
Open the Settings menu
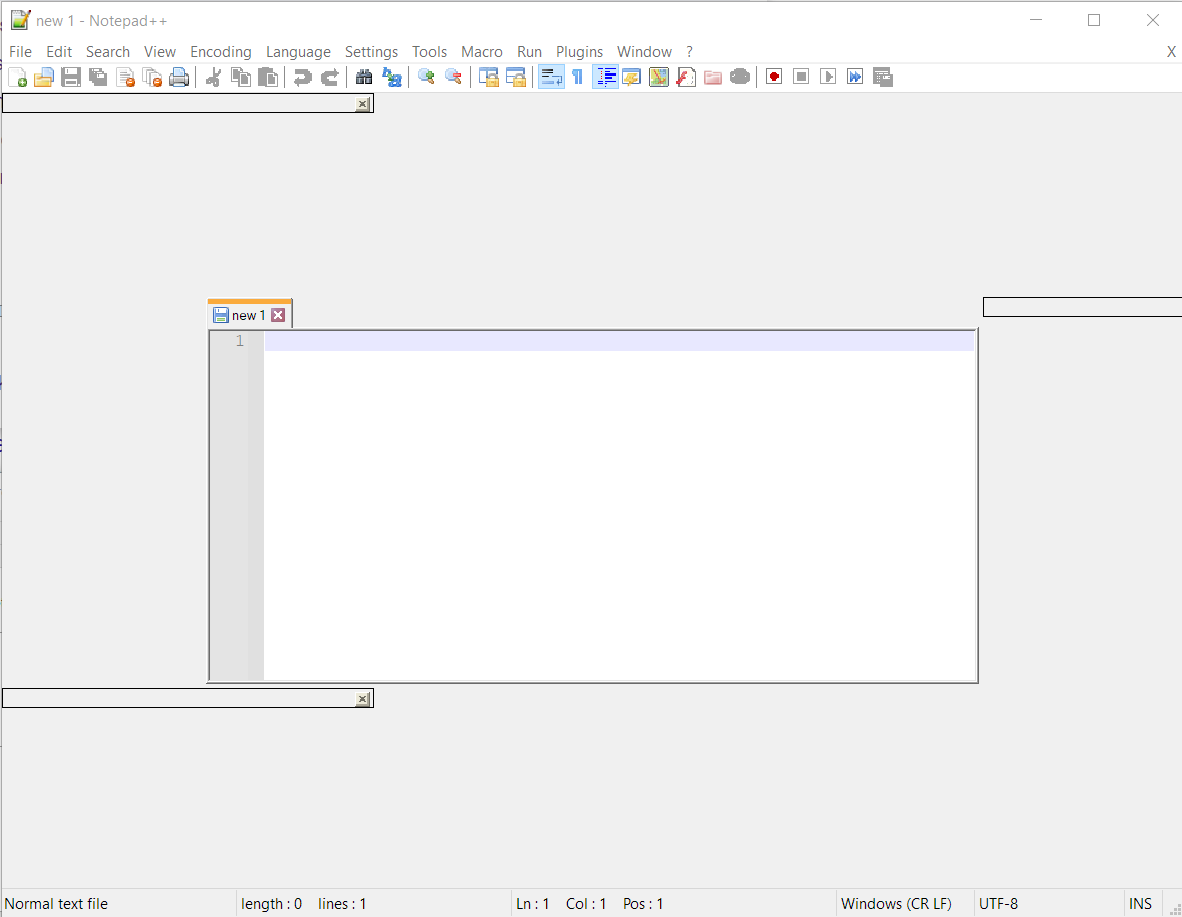[372, 51]
